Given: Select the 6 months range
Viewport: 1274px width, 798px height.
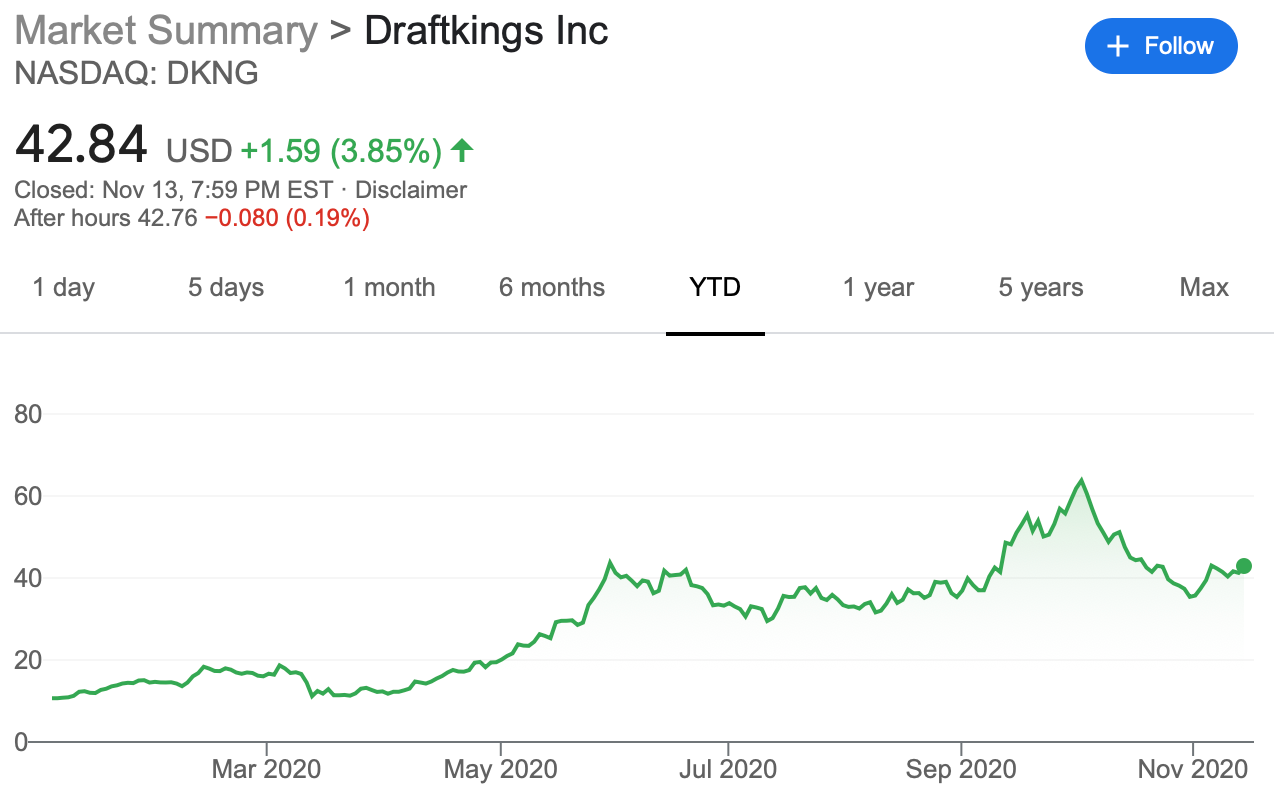Looking at the screenshot, I should [x=552, y=287].
